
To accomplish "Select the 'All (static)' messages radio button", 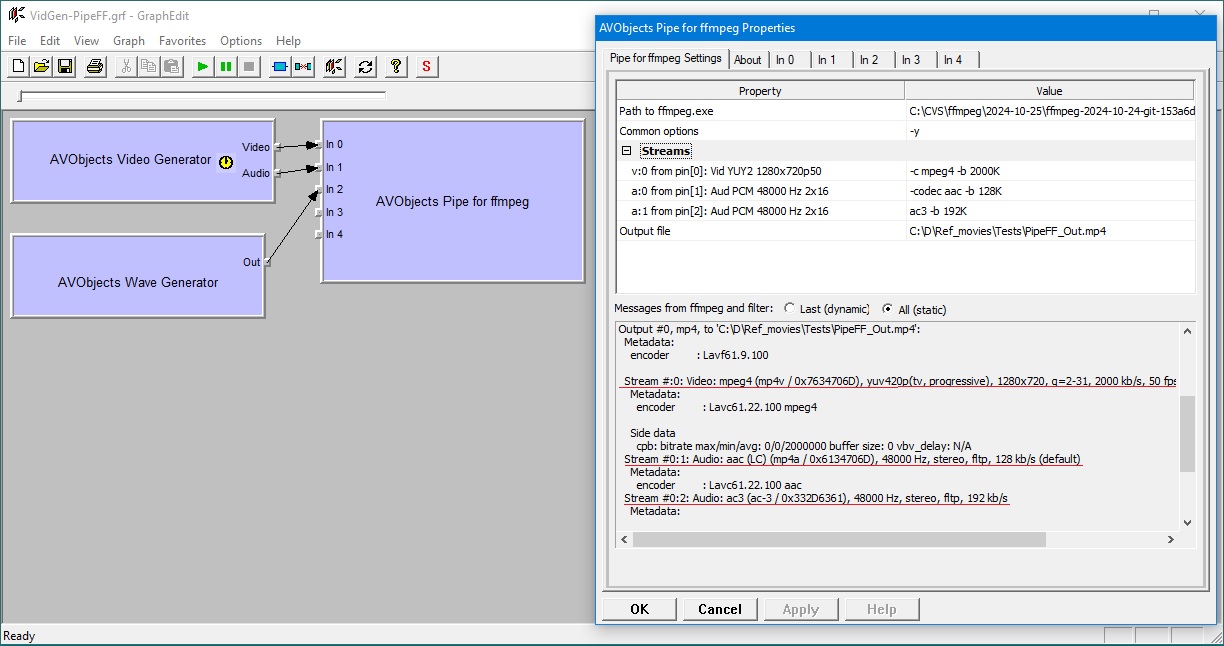I will pyautogui.click(x=888, y=310).
